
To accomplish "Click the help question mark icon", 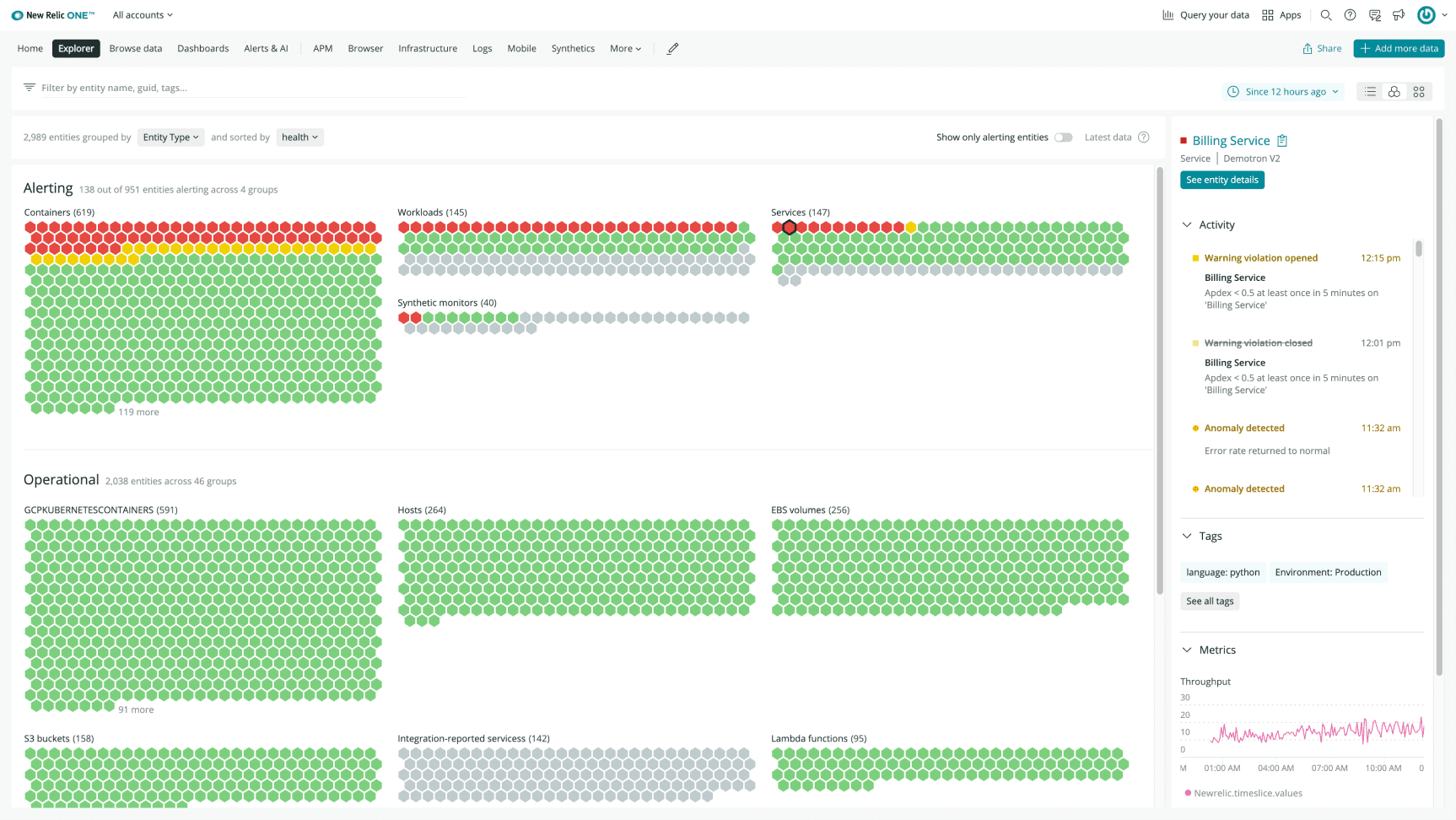I will coord(1350,14).
